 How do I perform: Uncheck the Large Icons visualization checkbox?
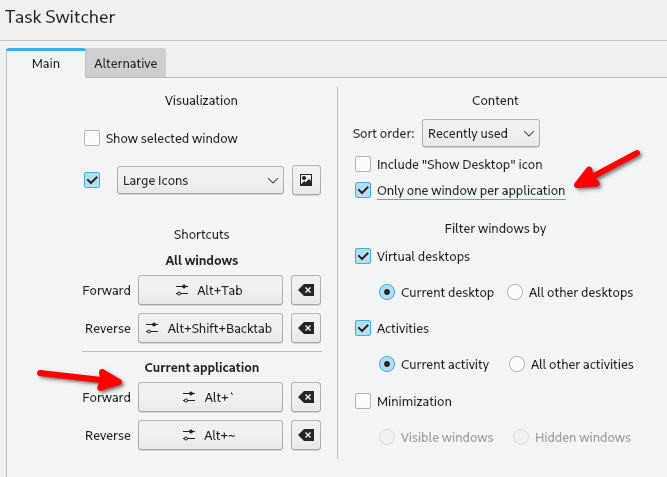coord(92,181)
